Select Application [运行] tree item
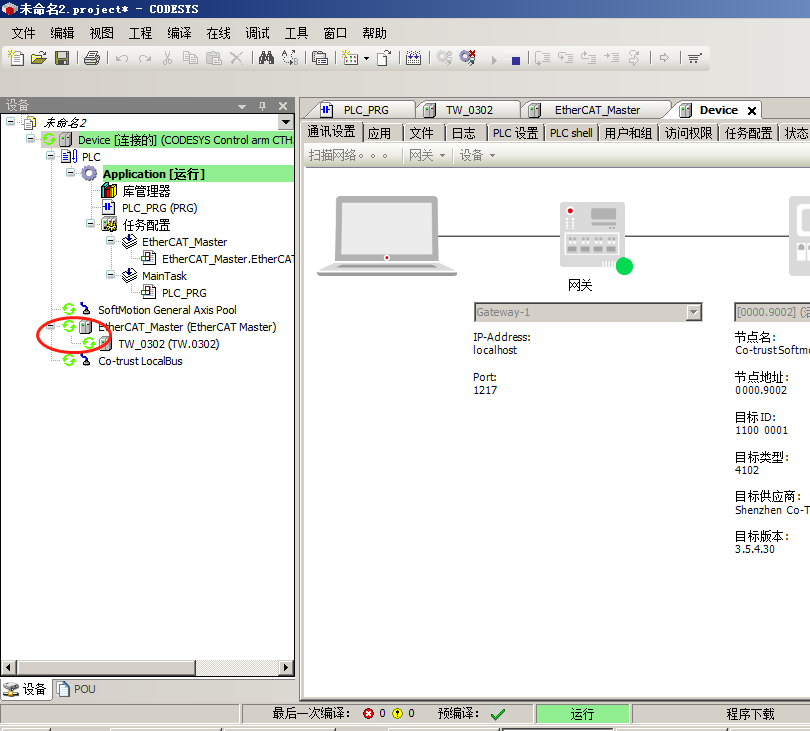This screenshot has width=810, height=731. (154, 174)
